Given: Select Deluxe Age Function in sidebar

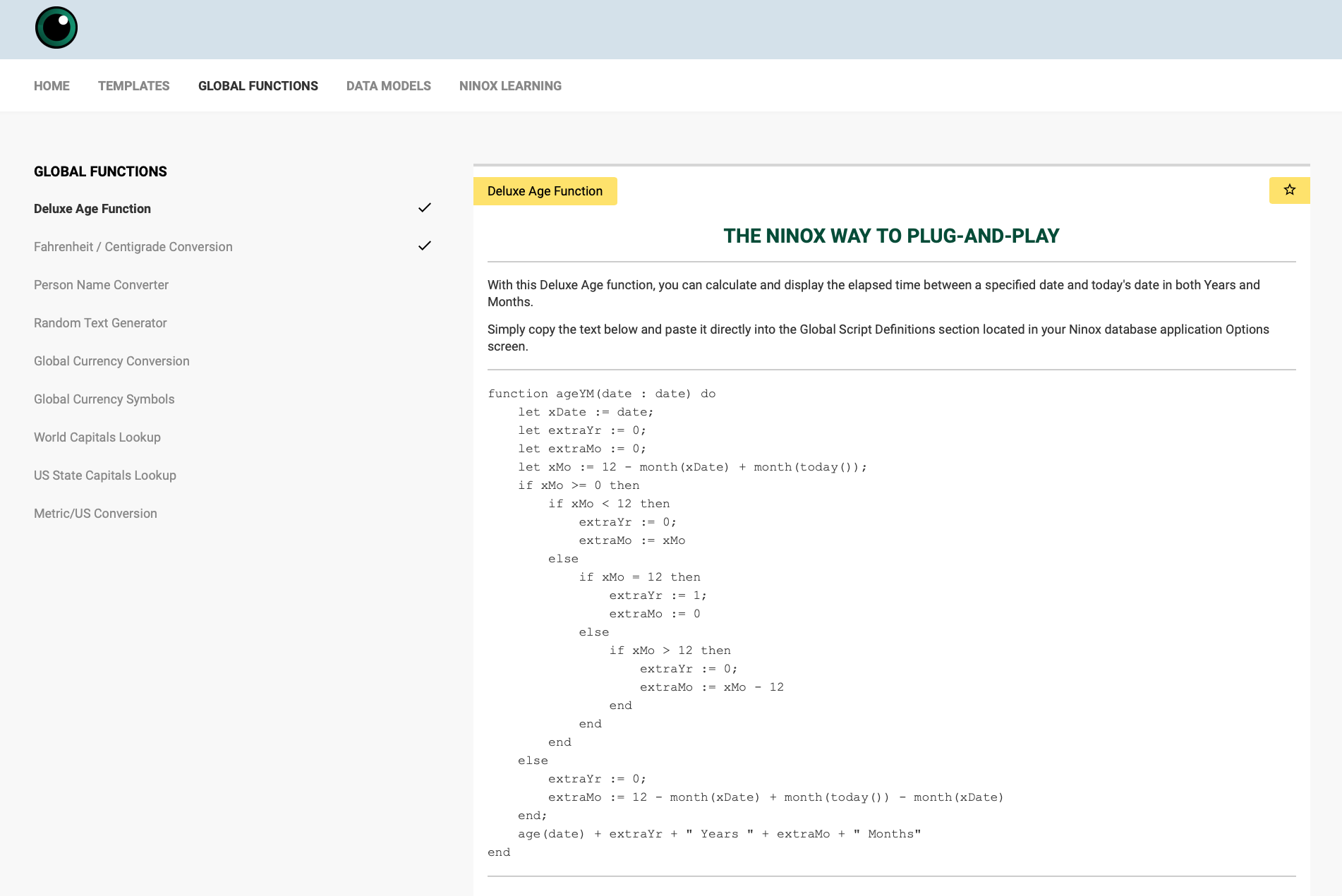Looking at the screenshot, I should pos(92,209).
